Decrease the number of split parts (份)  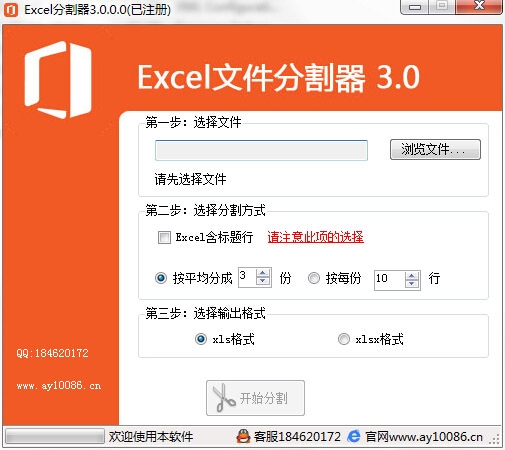click(263, 282)
